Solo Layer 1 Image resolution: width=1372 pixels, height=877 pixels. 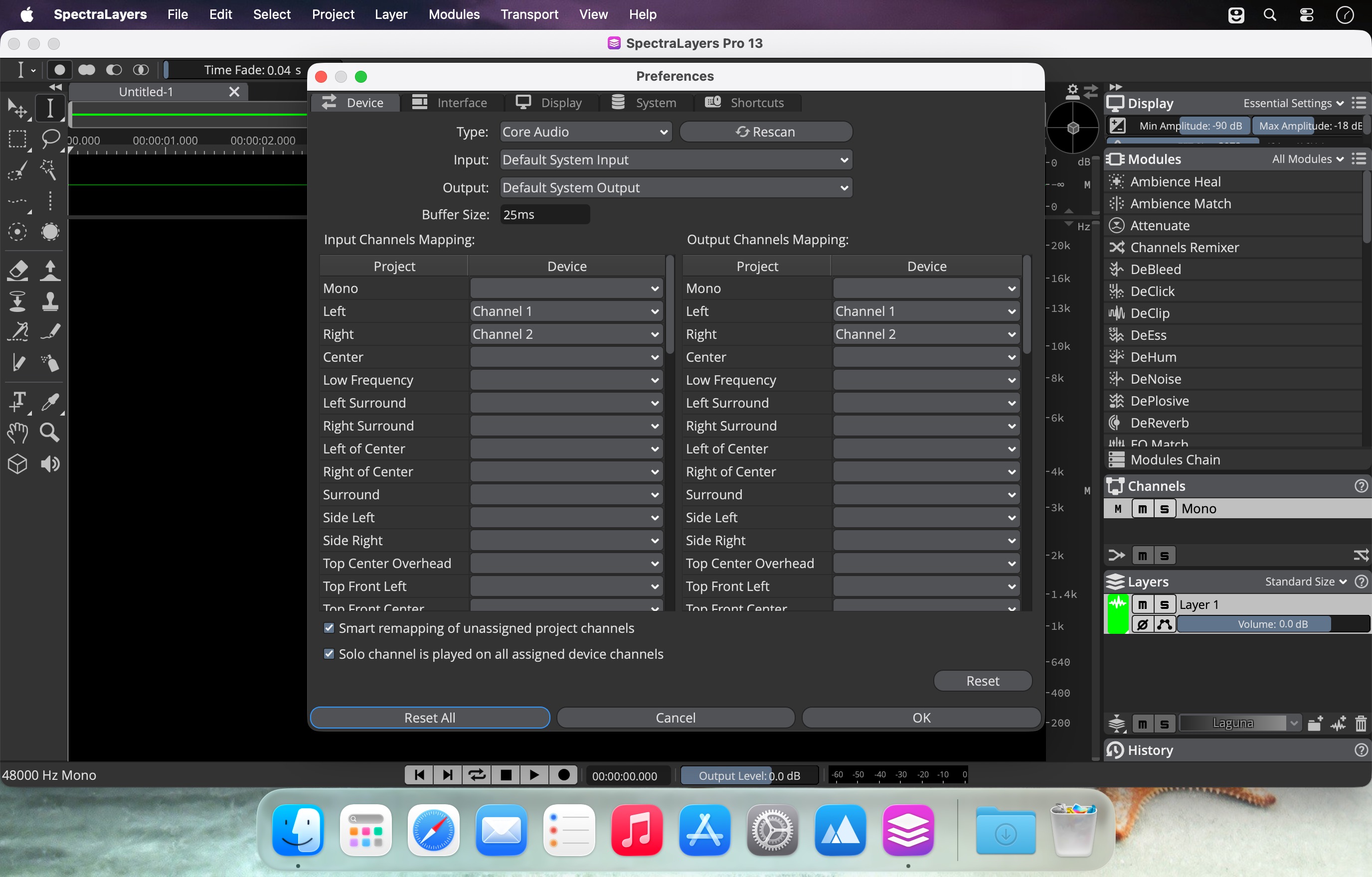click(1164, 604)
